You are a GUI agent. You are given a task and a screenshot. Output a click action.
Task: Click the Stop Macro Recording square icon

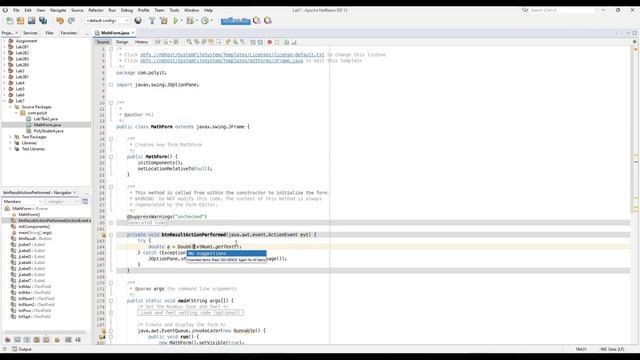(277, 42)
